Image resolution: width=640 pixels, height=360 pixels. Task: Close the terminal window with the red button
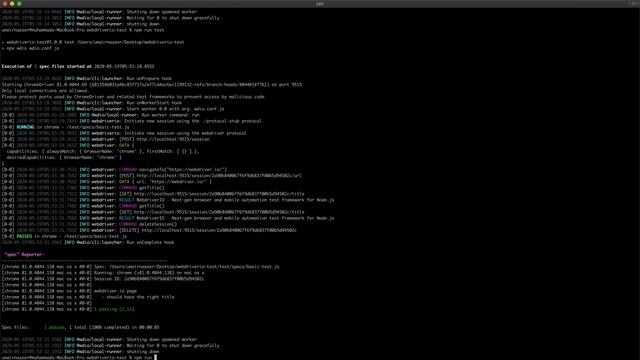(4, 4)
